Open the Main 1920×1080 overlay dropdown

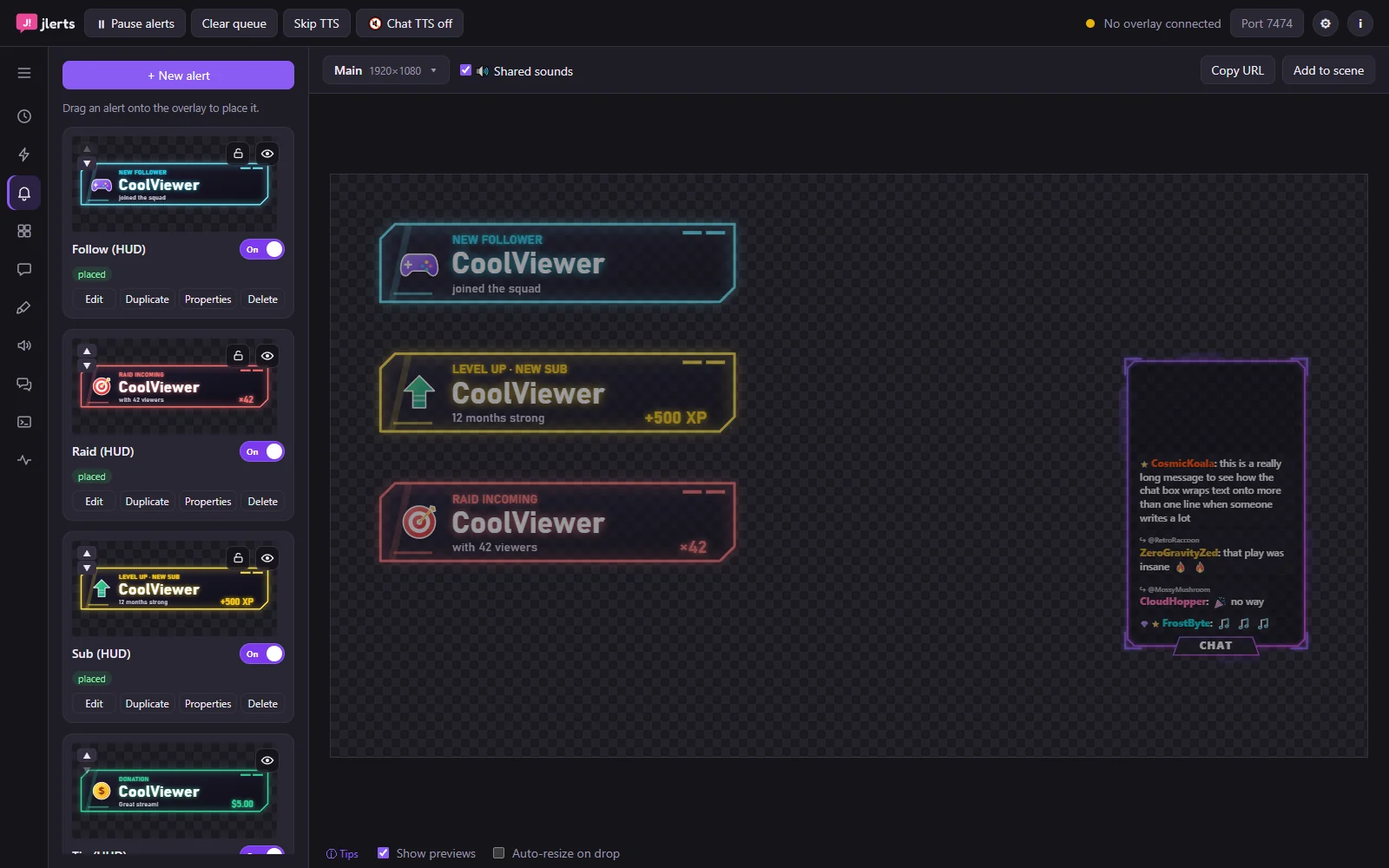(385, 70)
